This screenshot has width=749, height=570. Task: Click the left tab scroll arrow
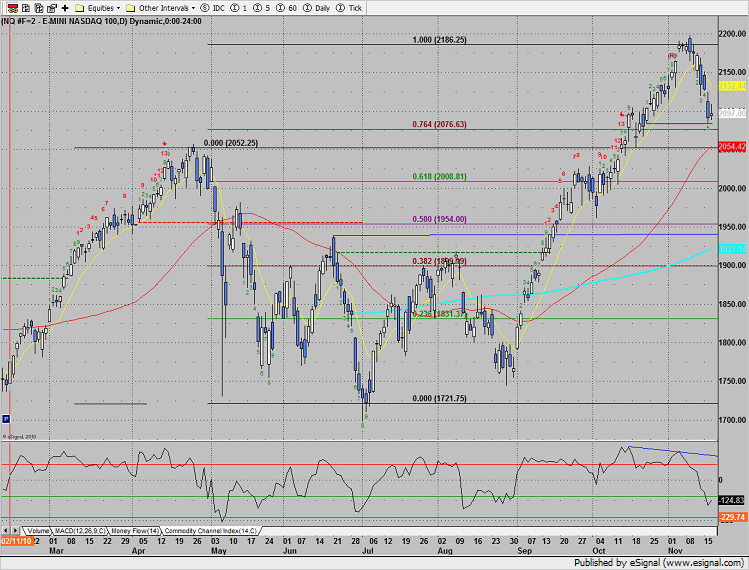click(x=6, y=530)
